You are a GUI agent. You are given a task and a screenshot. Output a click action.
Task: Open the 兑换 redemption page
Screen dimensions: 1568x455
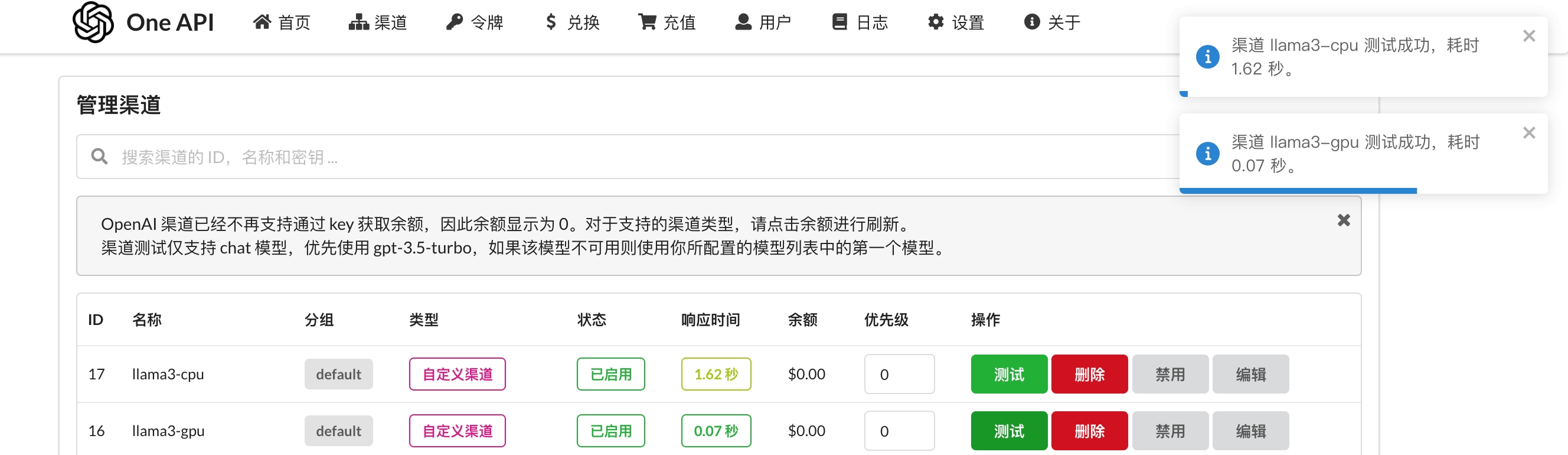pos(572,22)
